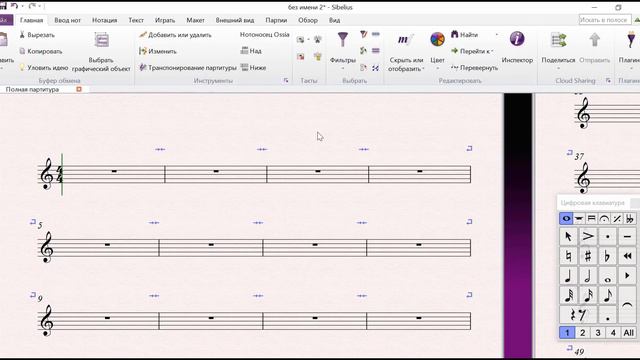The image size is (640, 360).
Task: Click the arrow pointer keypad button
Action: pos(568,236)
